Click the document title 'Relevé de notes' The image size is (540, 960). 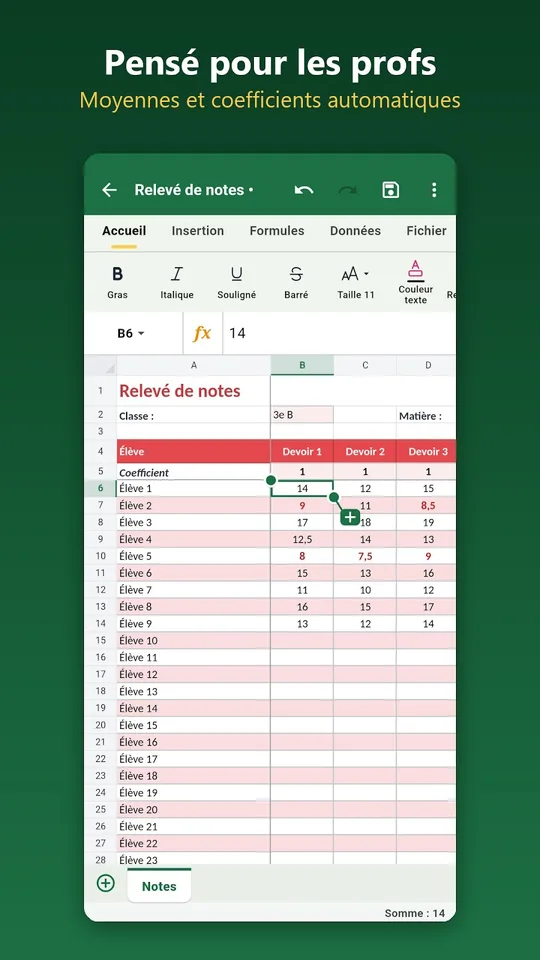(189, 190)
